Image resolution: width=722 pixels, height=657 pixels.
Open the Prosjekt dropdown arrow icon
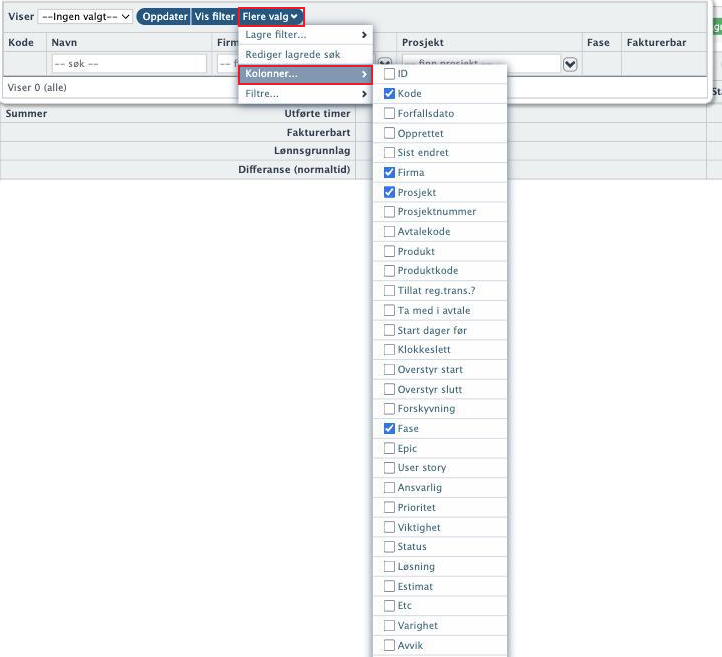[x=570, y=64]
